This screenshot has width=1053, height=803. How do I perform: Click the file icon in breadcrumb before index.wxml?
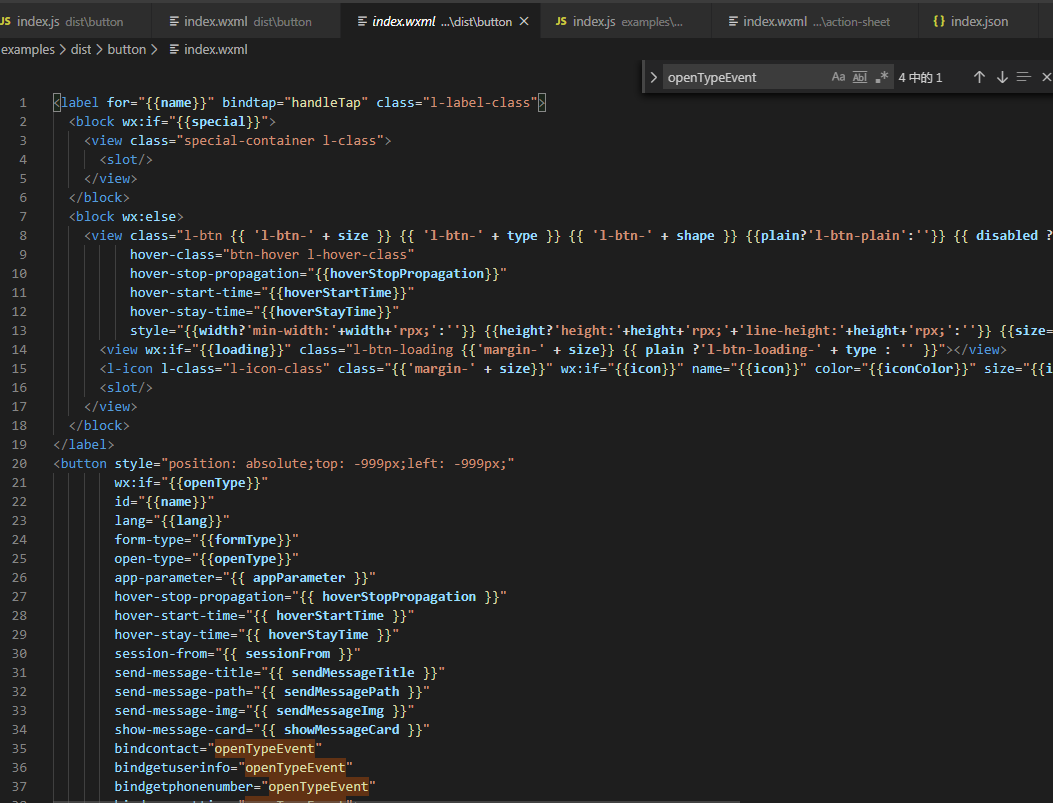coord(174,49)
